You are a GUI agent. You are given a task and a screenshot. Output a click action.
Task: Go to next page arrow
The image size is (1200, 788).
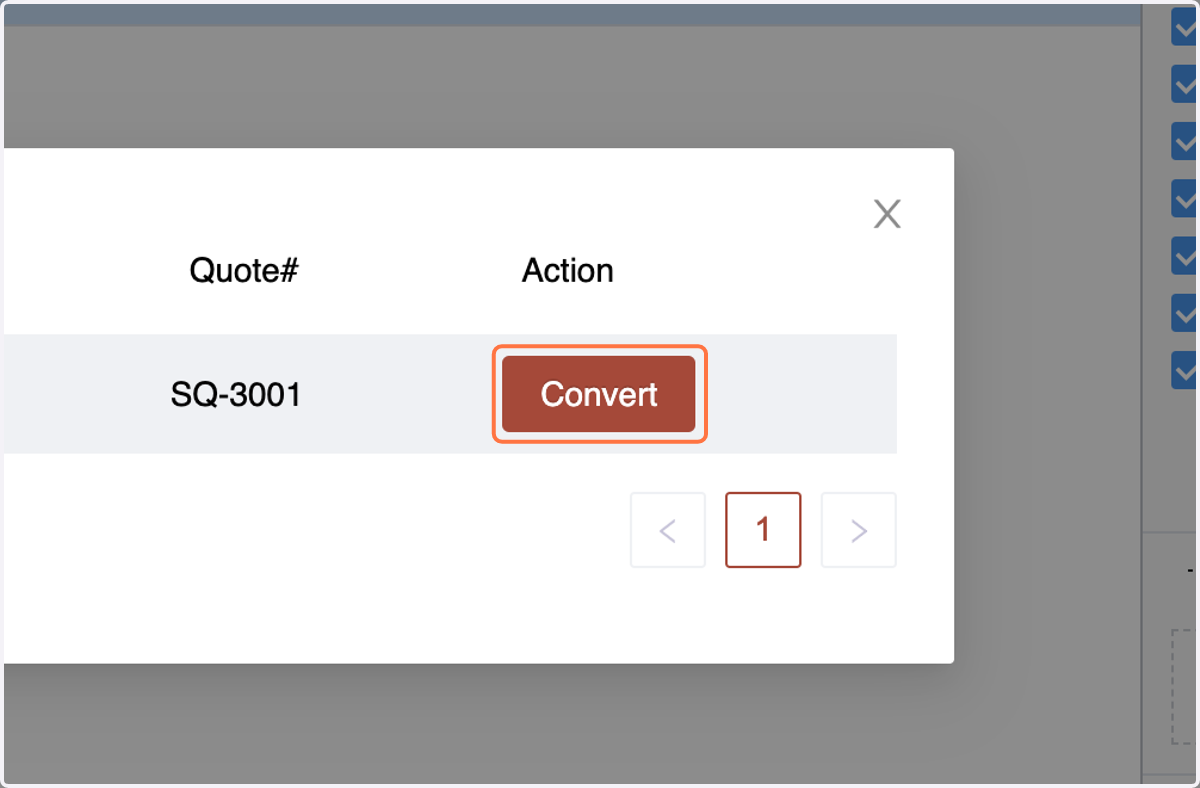[858, 530]
